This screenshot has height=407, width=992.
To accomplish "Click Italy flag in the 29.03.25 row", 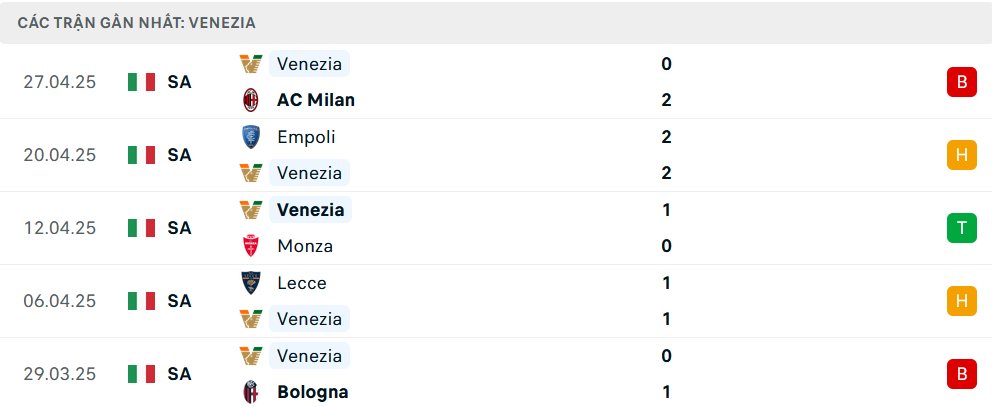I will 142,374.
